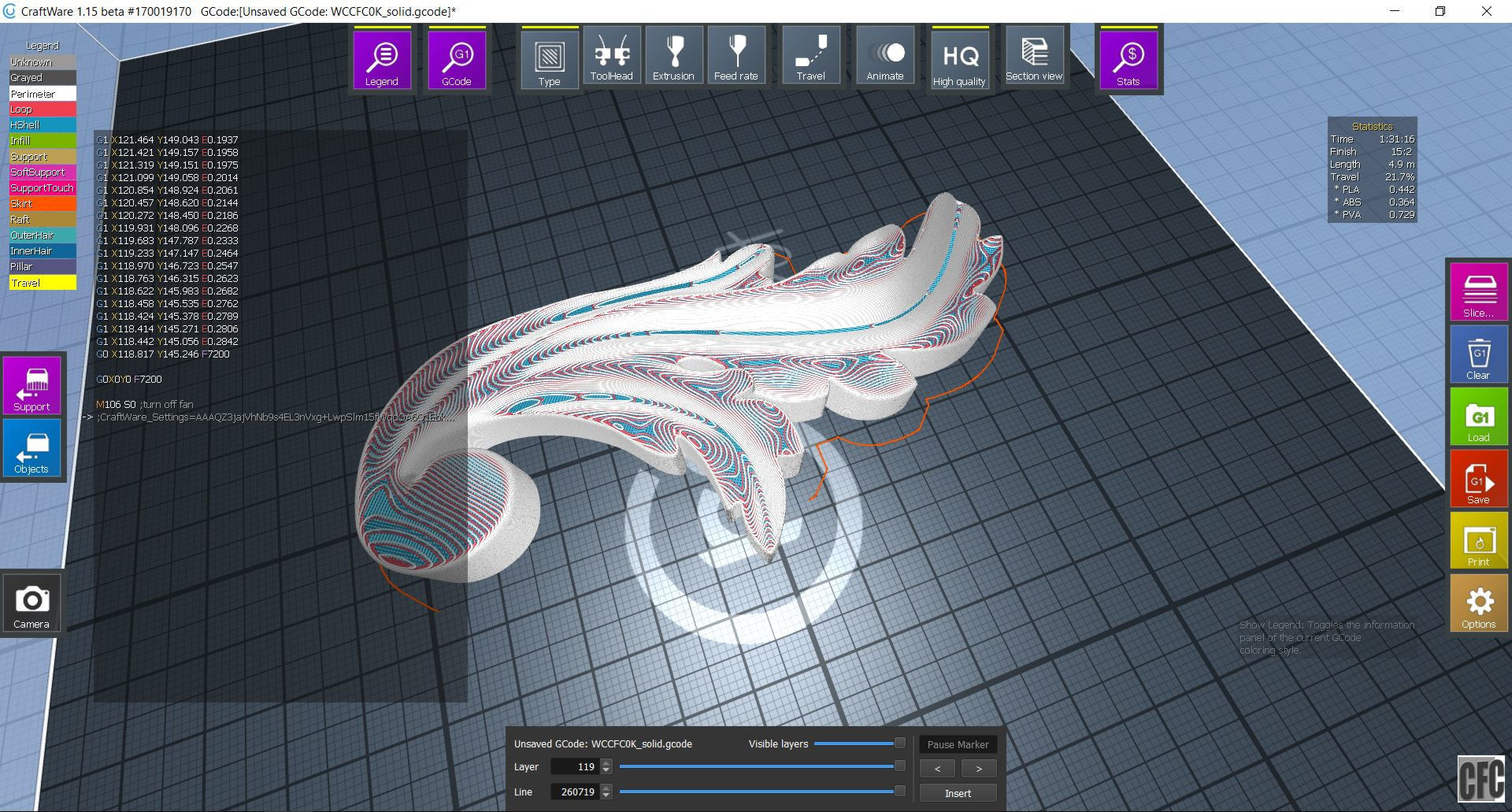The height and width of the screenshot is (812, 1512).
Task: Select the Perimeter legend entry
Action: coord(43,94)
